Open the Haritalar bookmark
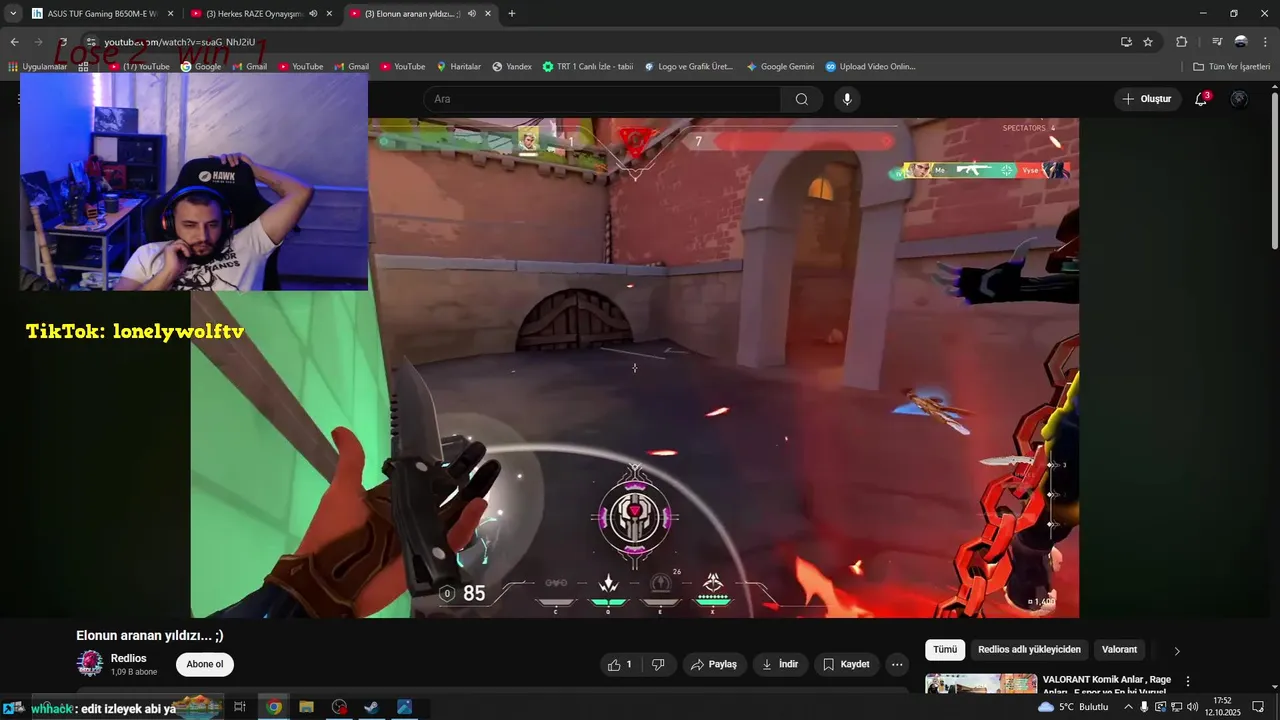Screen dimensions: 1280x720 (459, 67)
